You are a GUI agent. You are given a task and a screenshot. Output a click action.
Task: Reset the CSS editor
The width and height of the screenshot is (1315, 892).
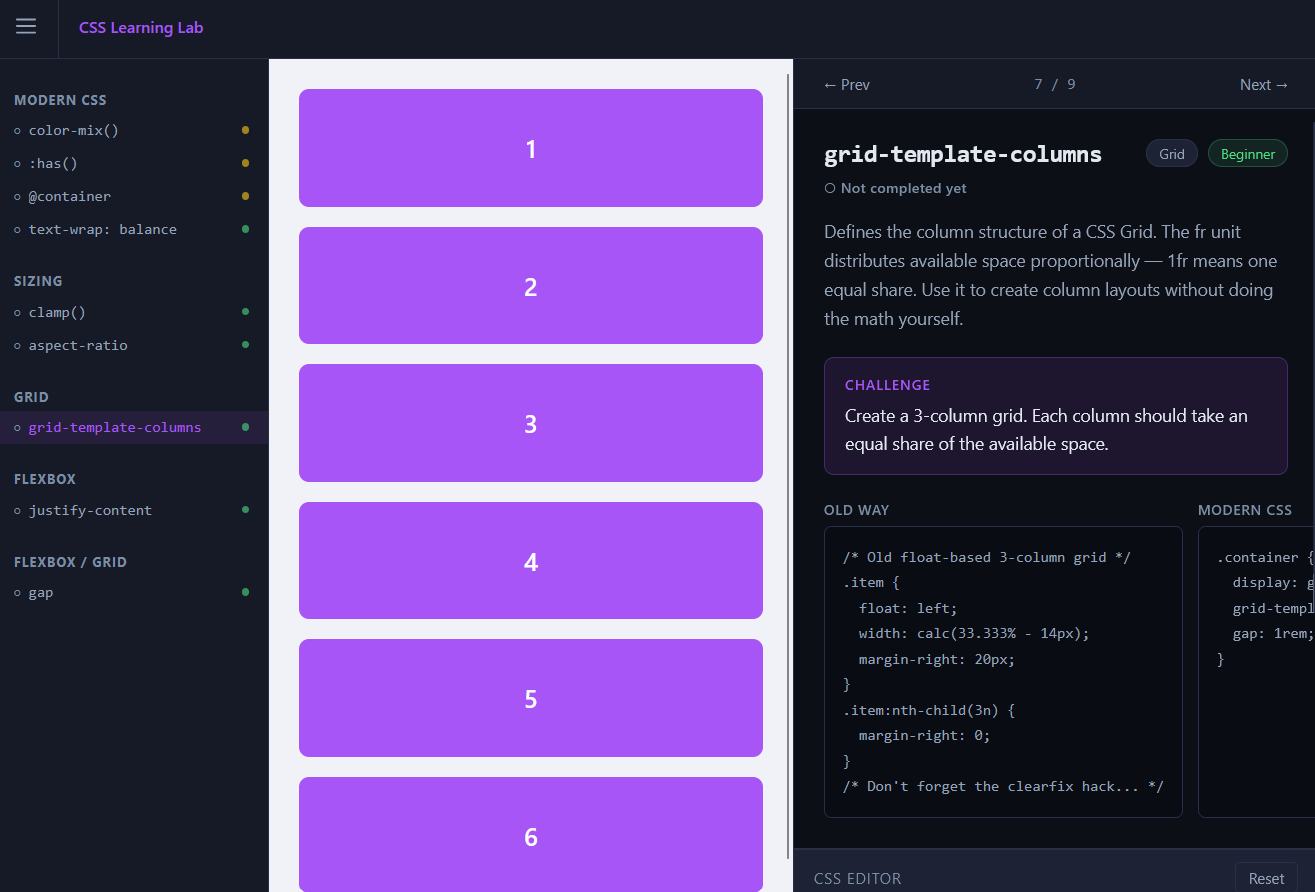click(x=1266, y=878)
